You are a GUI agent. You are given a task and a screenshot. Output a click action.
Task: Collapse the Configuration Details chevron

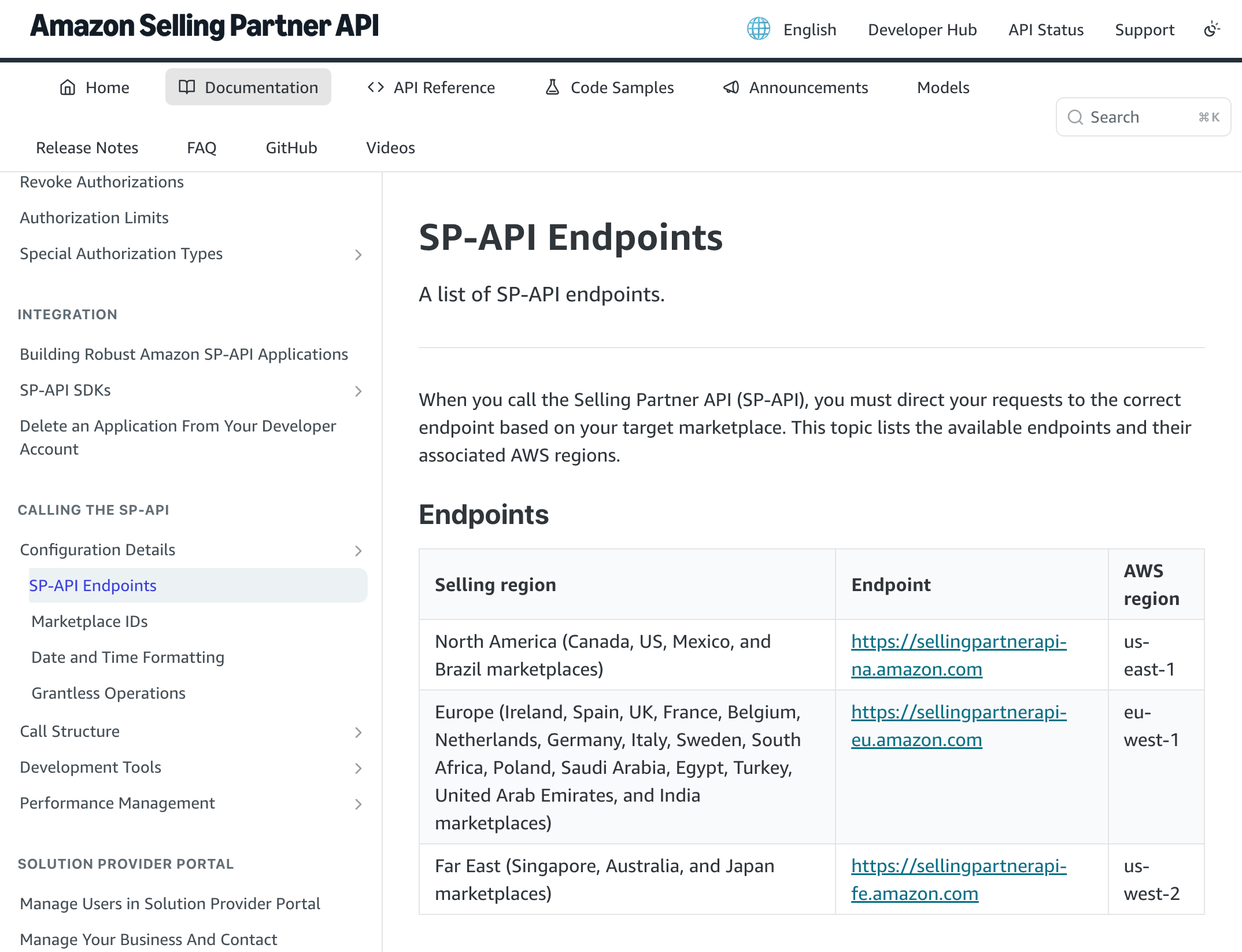coord(358,551)
